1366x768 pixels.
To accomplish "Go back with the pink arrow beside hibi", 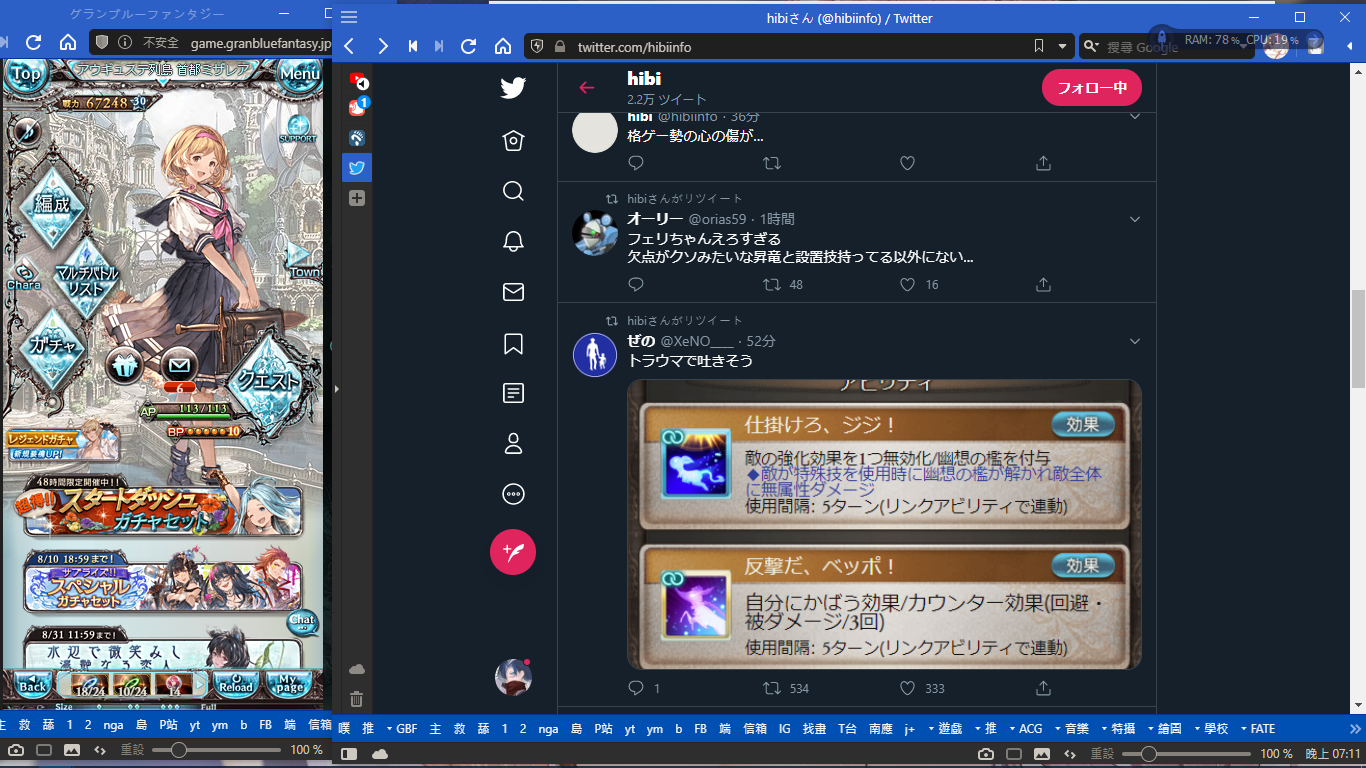I will tap(587, 87).
